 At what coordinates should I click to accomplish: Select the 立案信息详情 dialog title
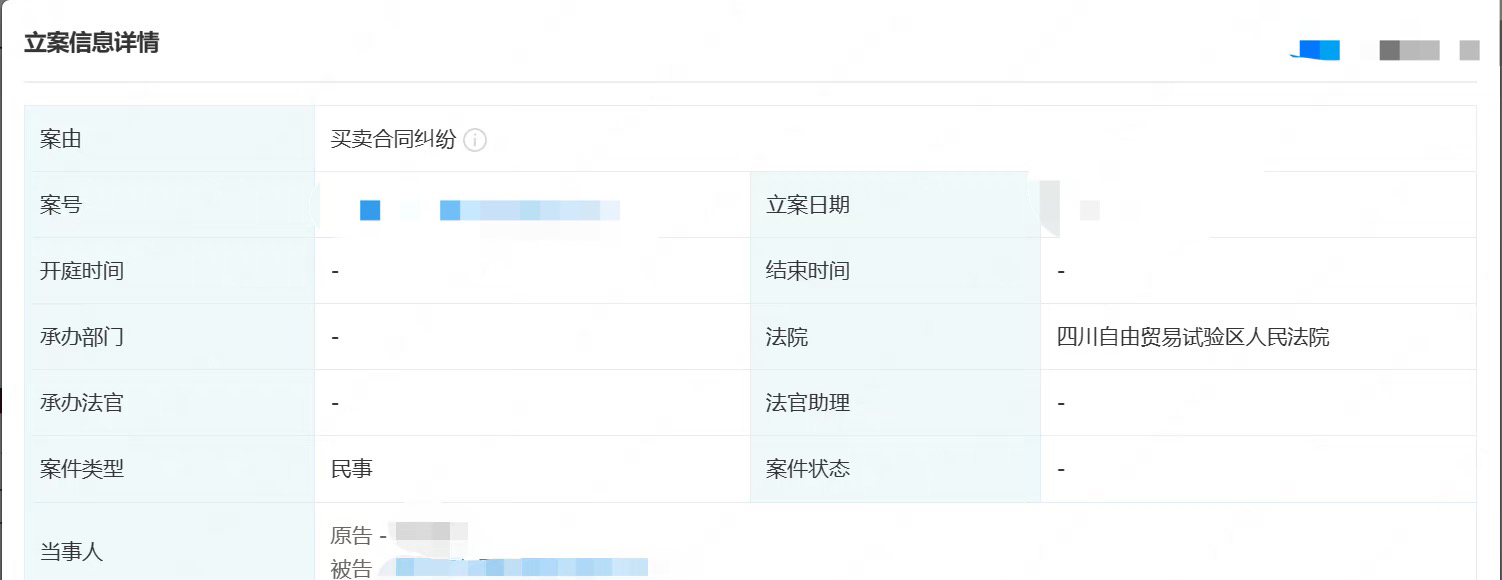91,43
